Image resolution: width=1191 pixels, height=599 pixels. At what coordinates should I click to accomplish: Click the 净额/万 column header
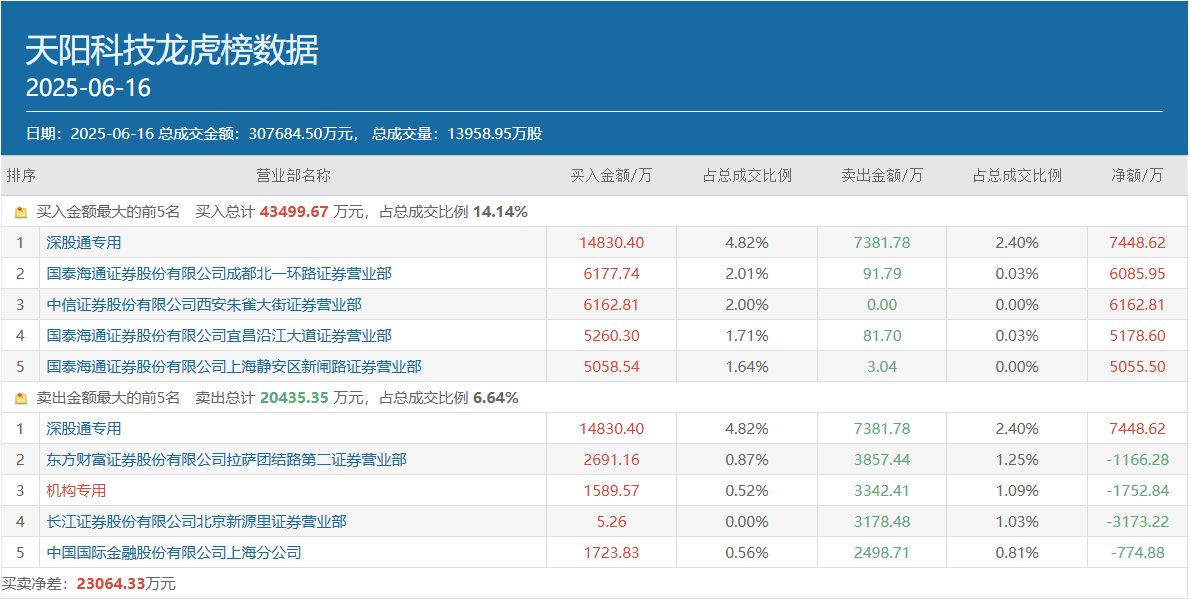click(x=1137, y=175)
